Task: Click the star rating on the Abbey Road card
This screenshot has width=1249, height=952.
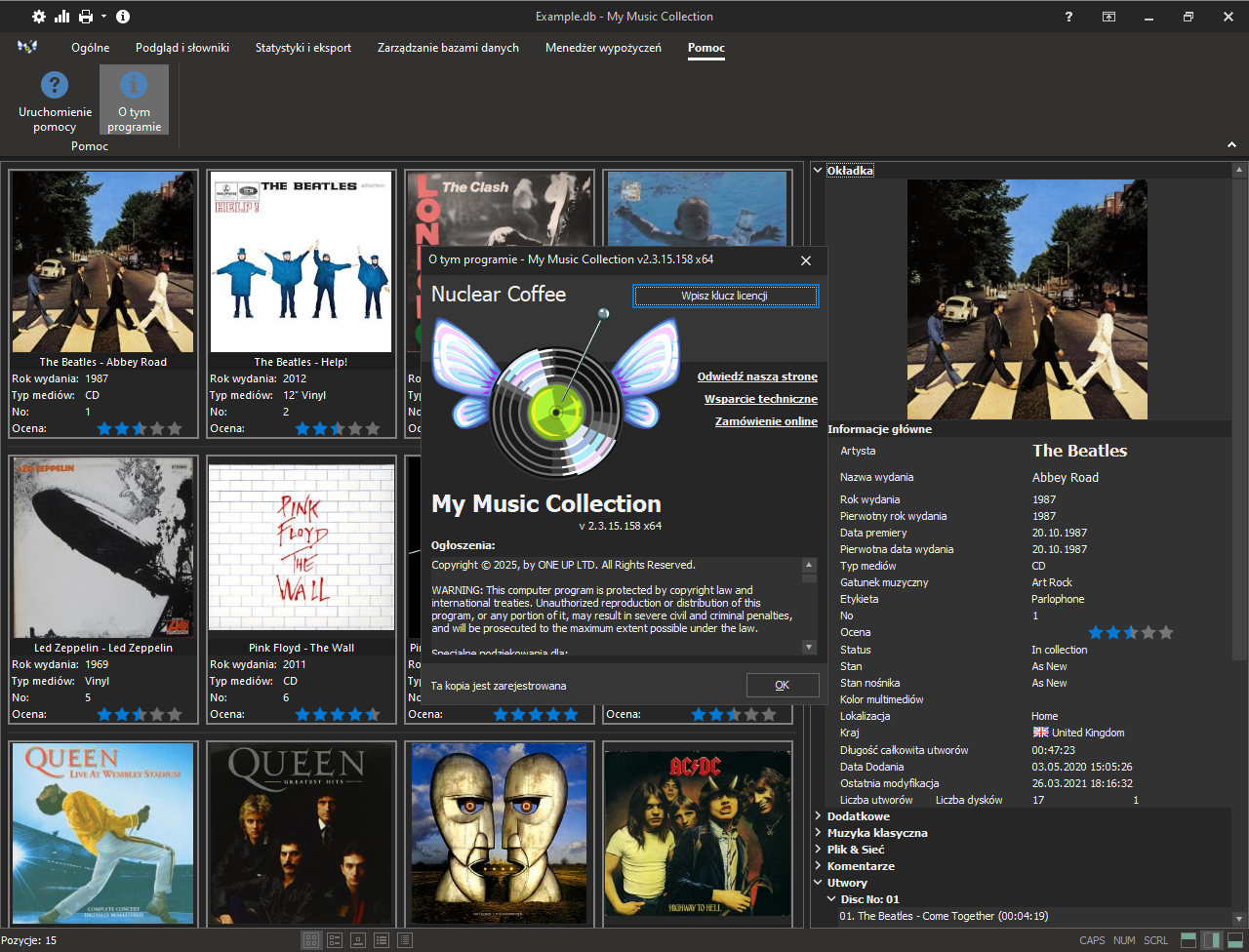Action: point(140,428)
